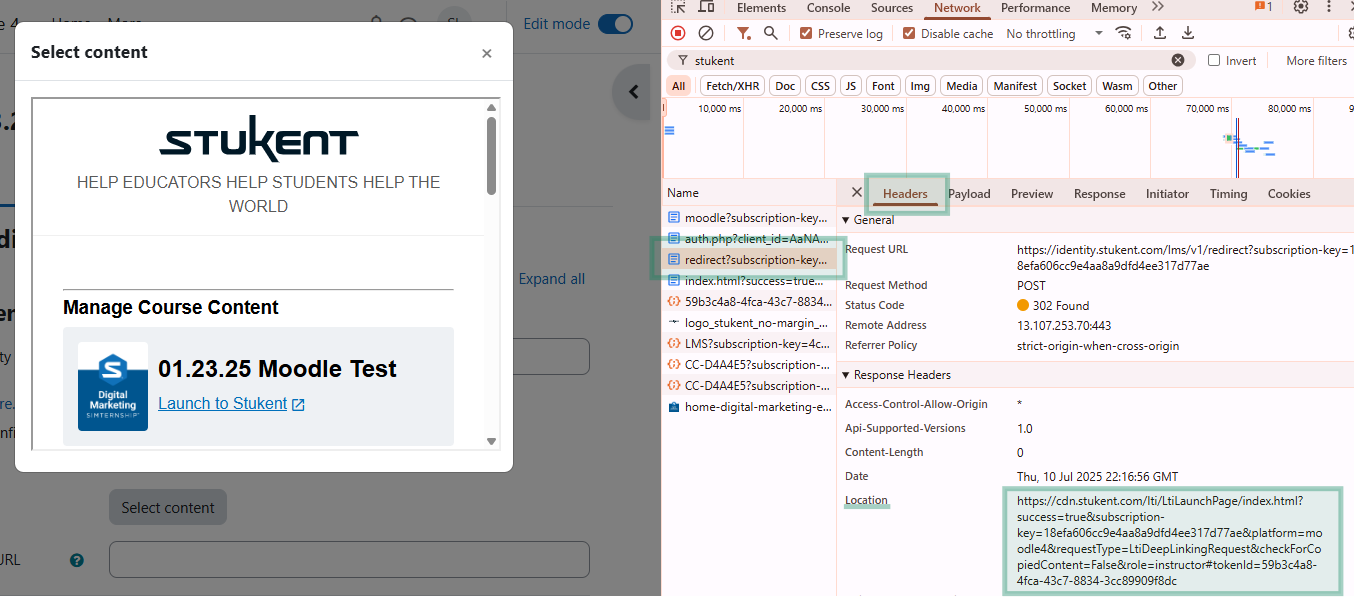
Task: Toggle the Preserve log checkbox
Action: (806, 33)
